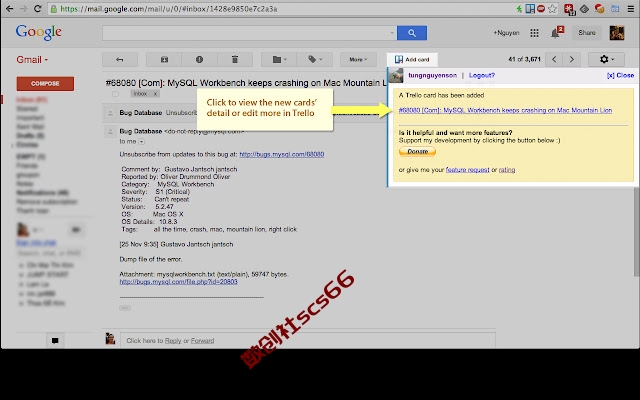640x400 pixels.
Task: Open the new Trello card link #68080
Action: (x=505, y=110)
